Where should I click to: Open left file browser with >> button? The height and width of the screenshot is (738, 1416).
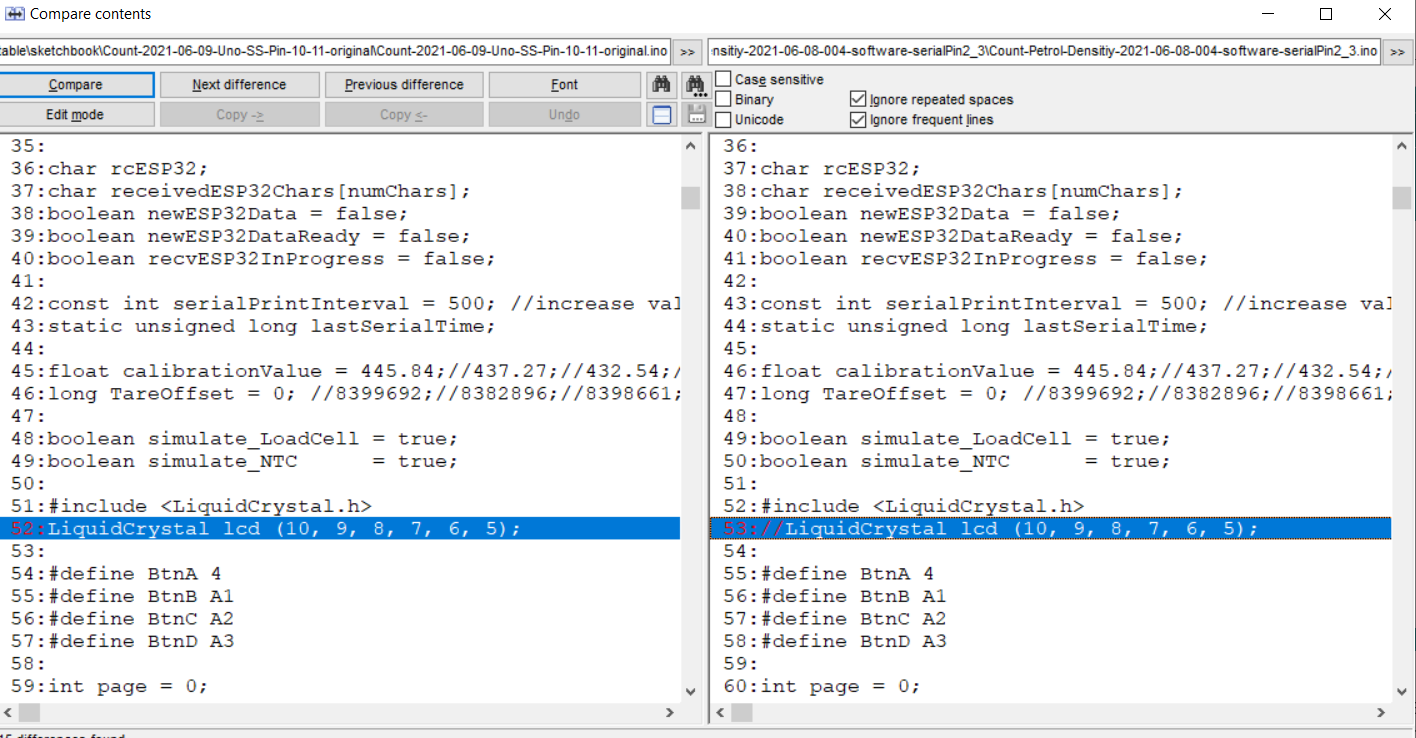[687, 52]
